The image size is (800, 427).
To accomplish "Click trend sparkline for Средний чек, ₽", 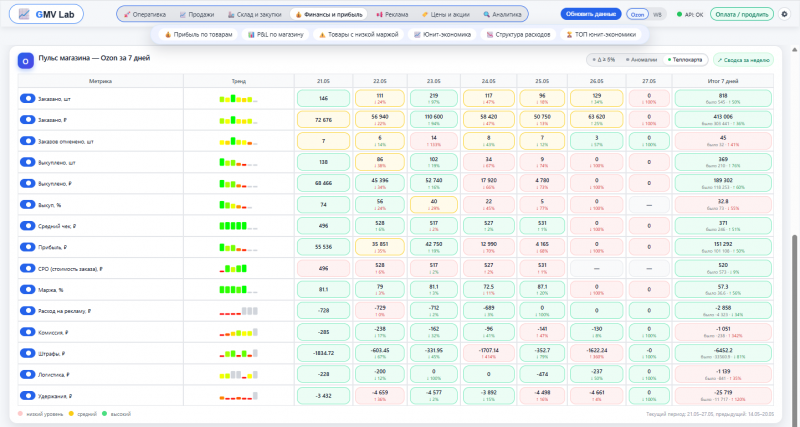I will (x=238, y=225).
